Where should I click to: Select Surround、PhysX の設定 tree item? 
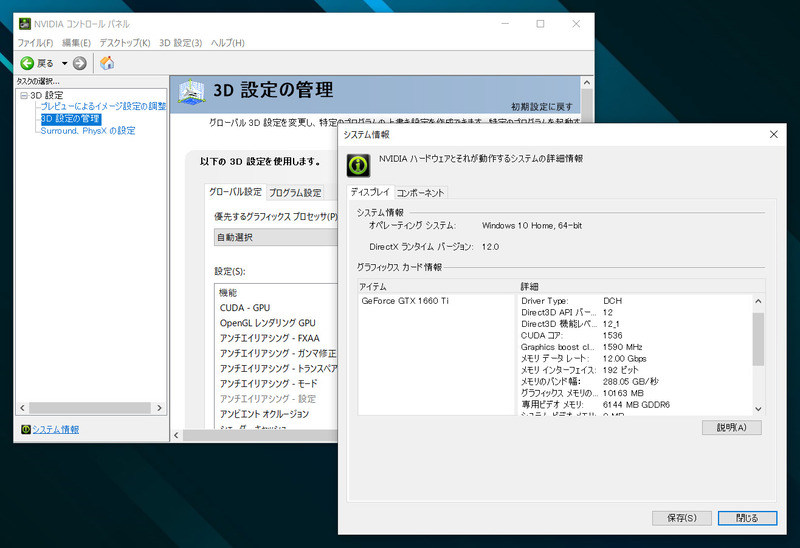[88, 131]
